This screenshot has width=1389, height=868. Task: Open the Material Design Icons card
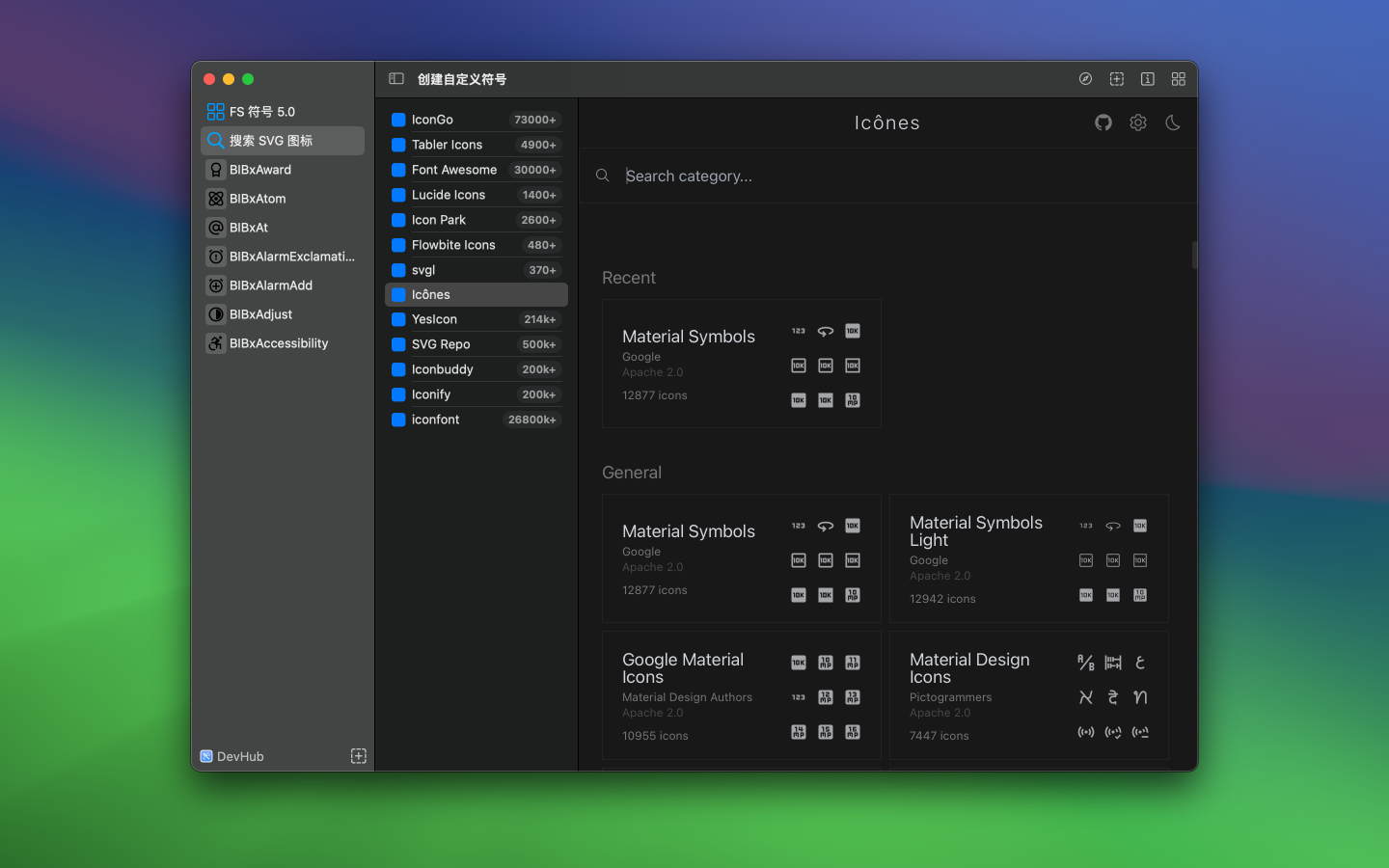1029,695
